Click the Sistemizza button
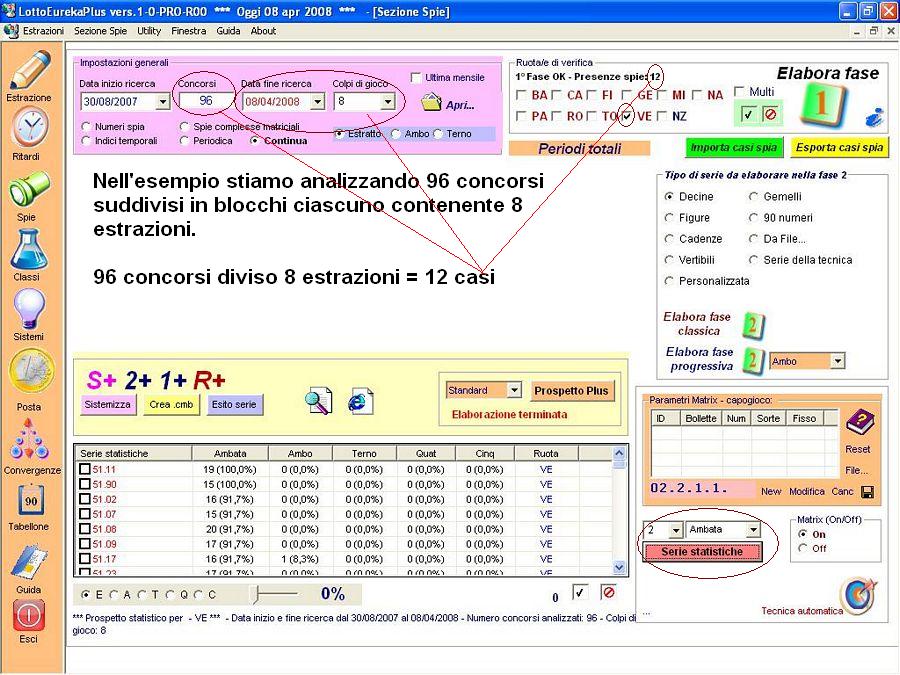Image resolution: width=900 pixels, height=675 pixels. click(107, 404)
